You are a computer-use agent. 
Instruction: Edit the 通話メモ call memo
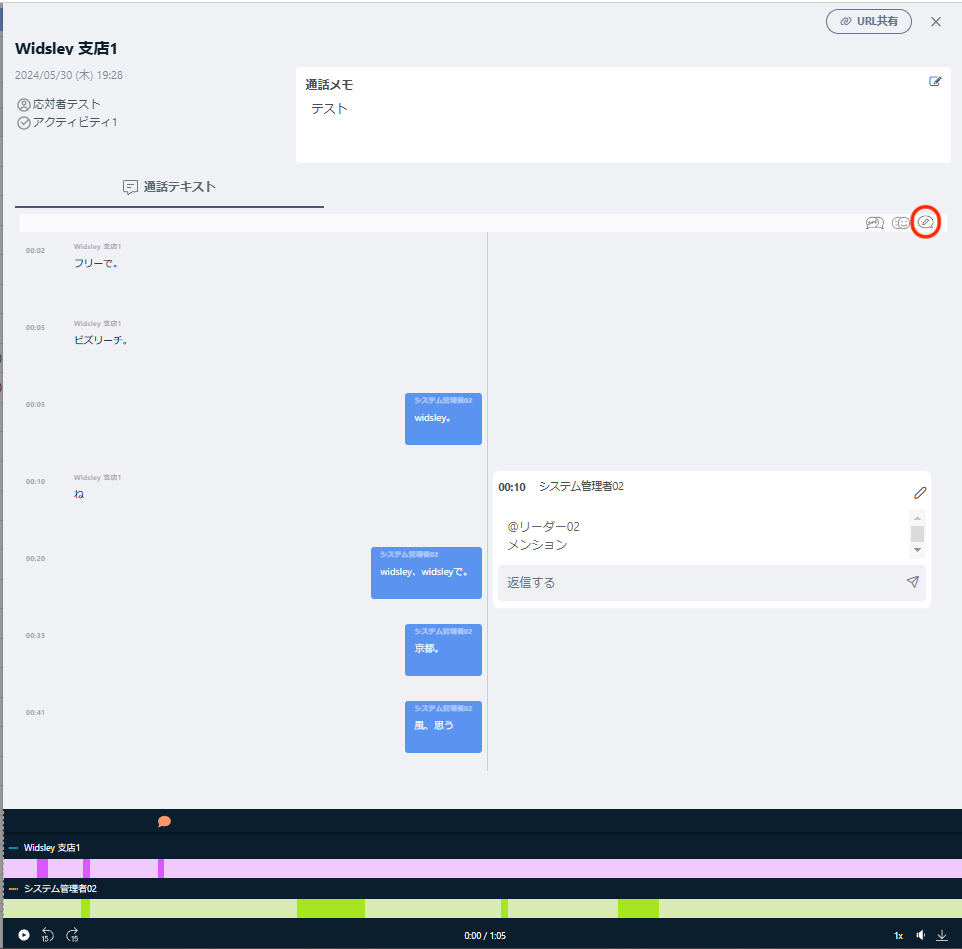pyautogui.click(x=935, y=82)
